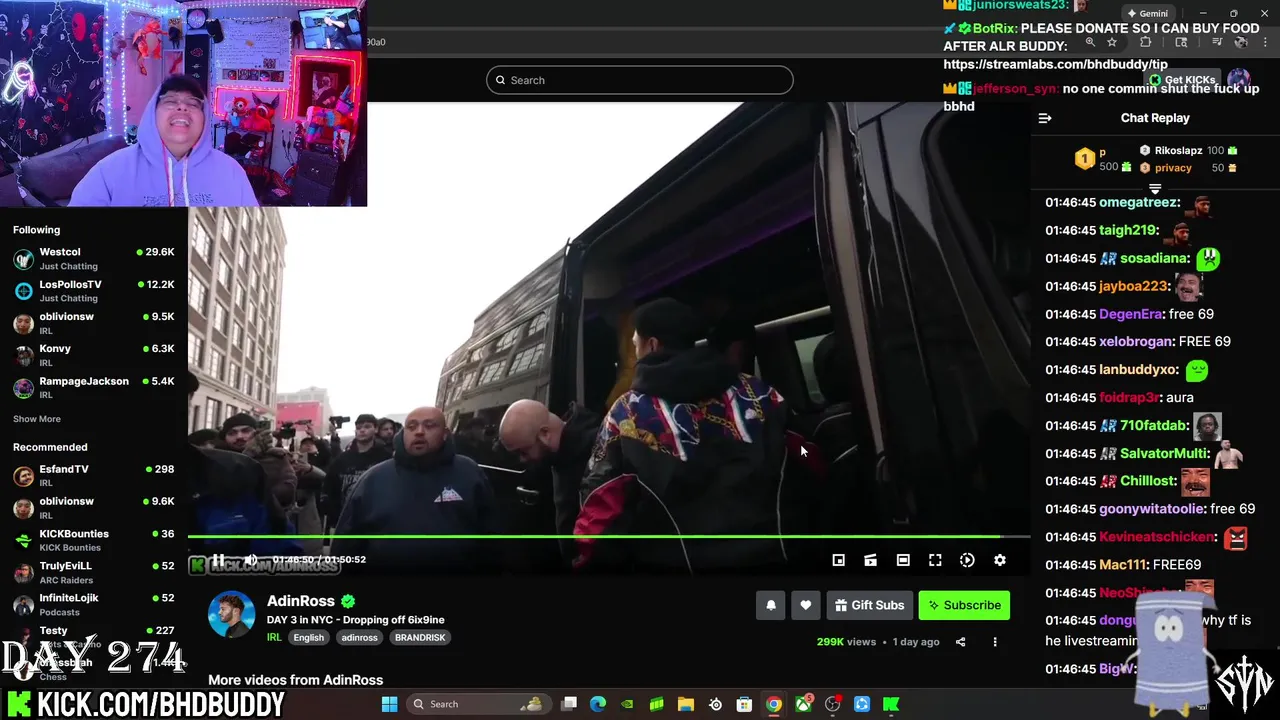Select the English tag
Screen dimensions: 1280x720
[x=308, y=637]
